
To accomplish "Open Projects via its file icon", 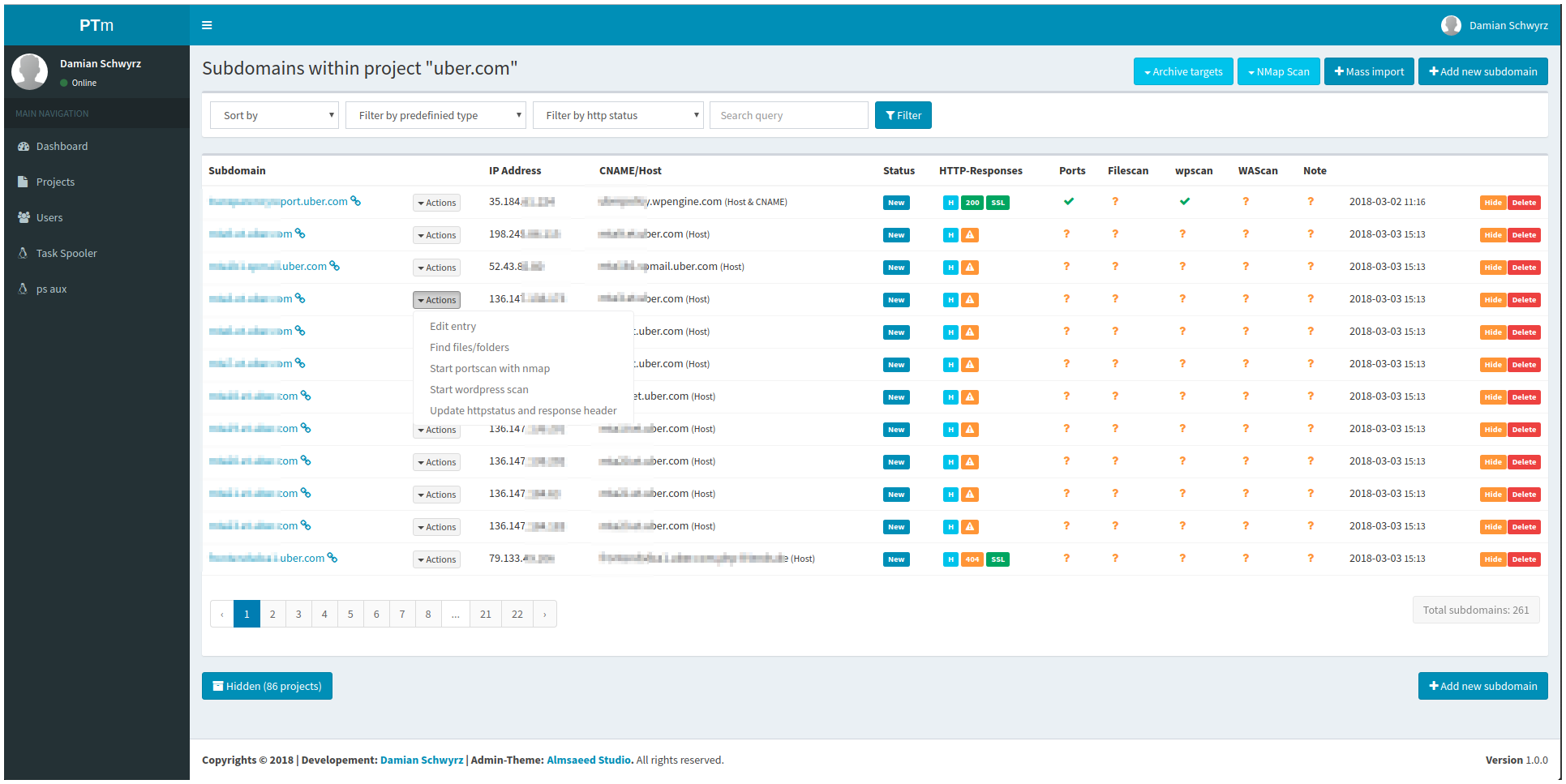I will point(23,182).
